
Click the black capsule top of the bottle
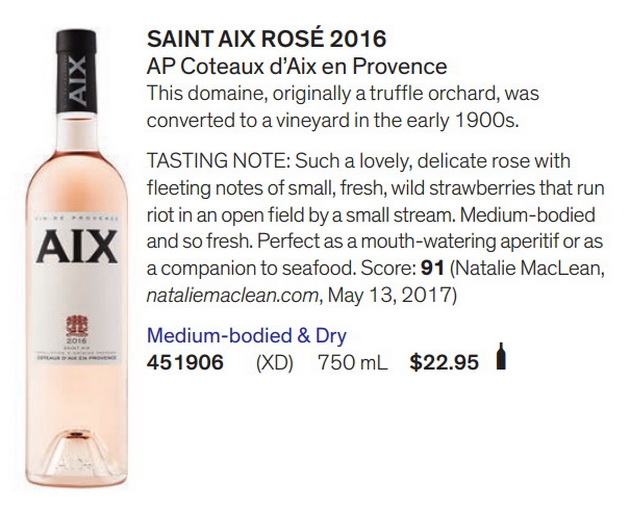76,71
